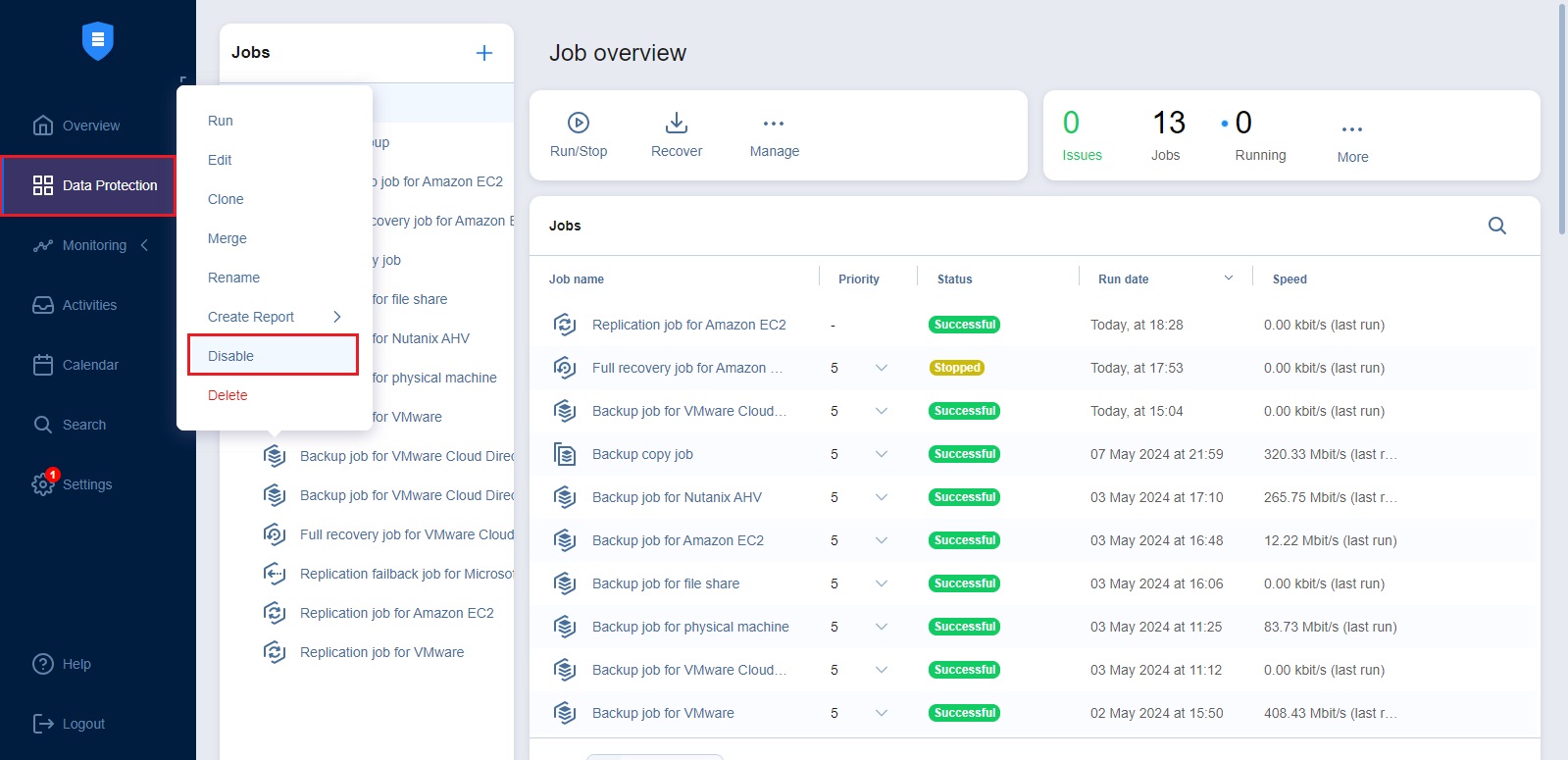Select Clone from the context menu
The width and height of the screenshot is (1568, 760).
(x=226, y=199)
